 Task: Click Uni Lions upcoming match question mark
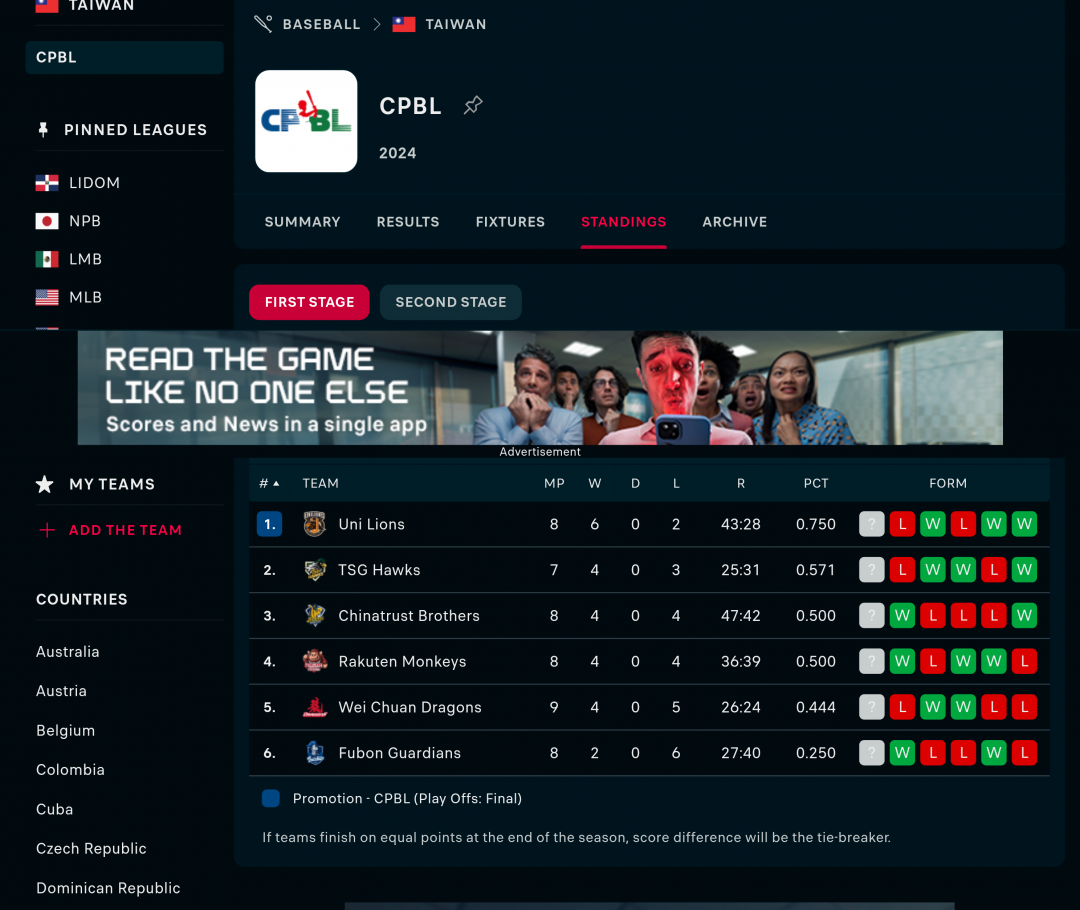click(x=871, y=524)
